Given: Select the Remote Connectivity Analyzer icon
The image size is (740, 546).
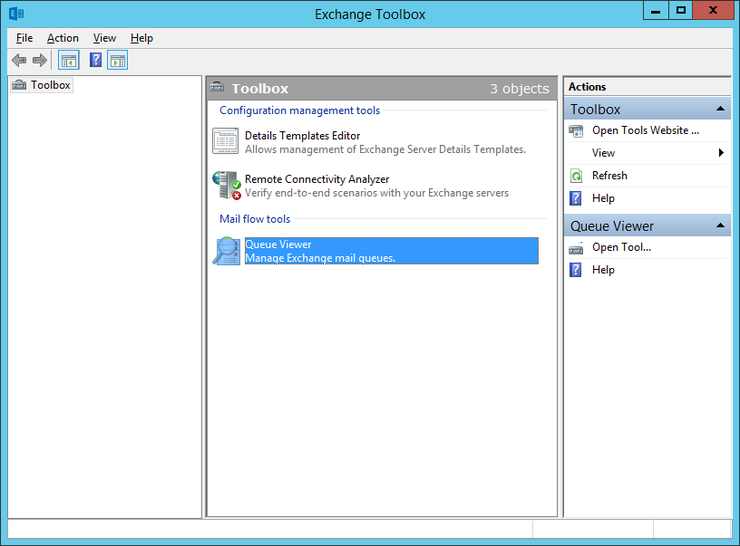Looking at the screenshot, I should (x=226, y=186).
